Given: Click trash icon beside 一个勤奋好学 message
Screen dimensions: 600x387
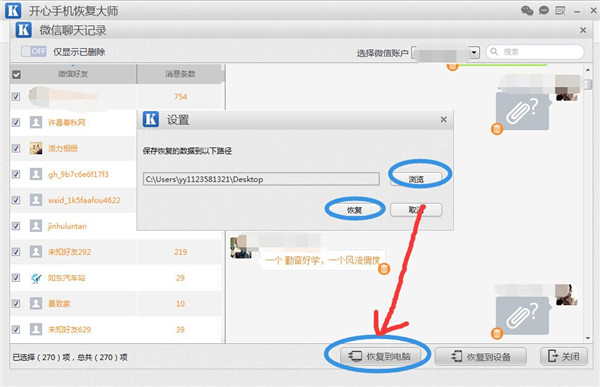Looking at the screenshot, I should (x=384, y=269).
